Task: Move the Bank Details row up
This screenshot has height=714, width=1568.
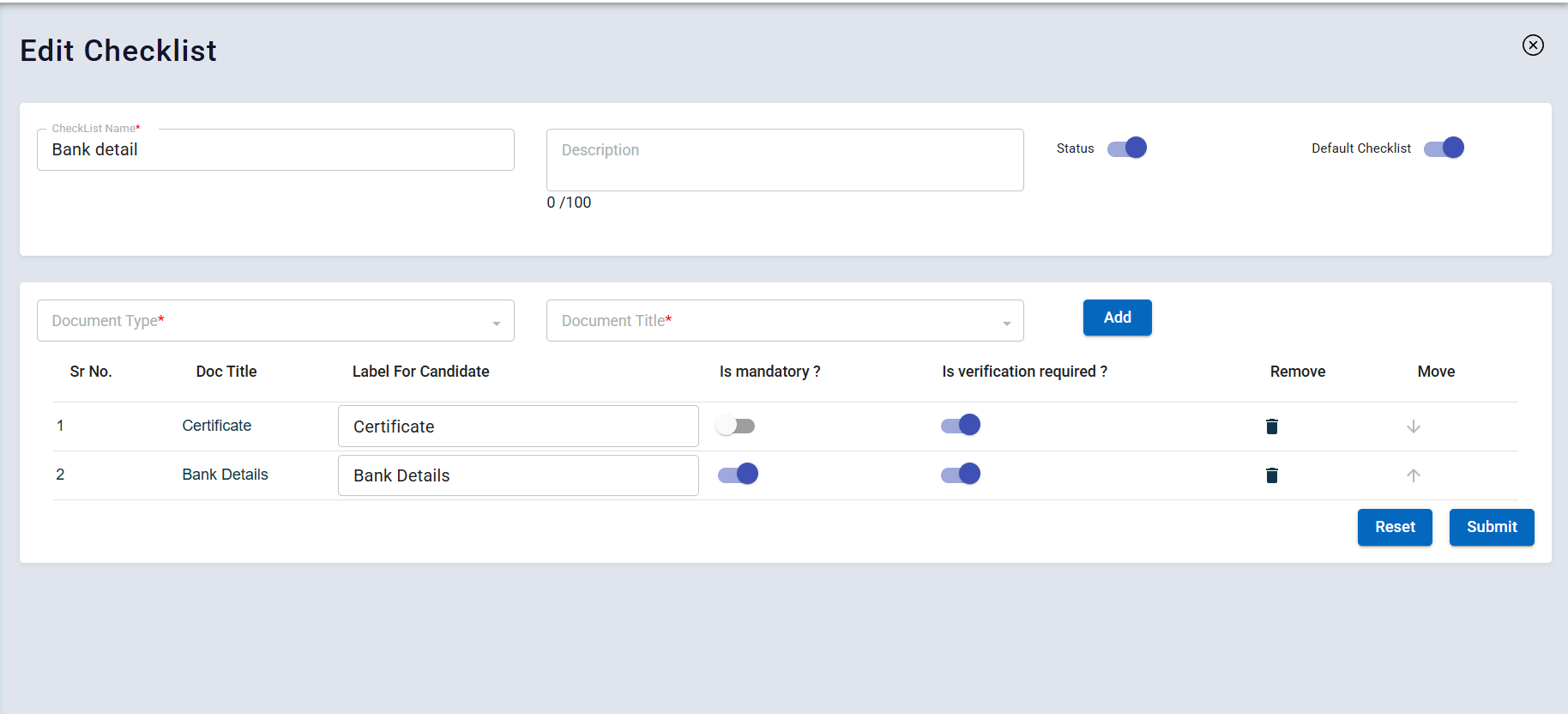Action: (x=1414, y=475)
